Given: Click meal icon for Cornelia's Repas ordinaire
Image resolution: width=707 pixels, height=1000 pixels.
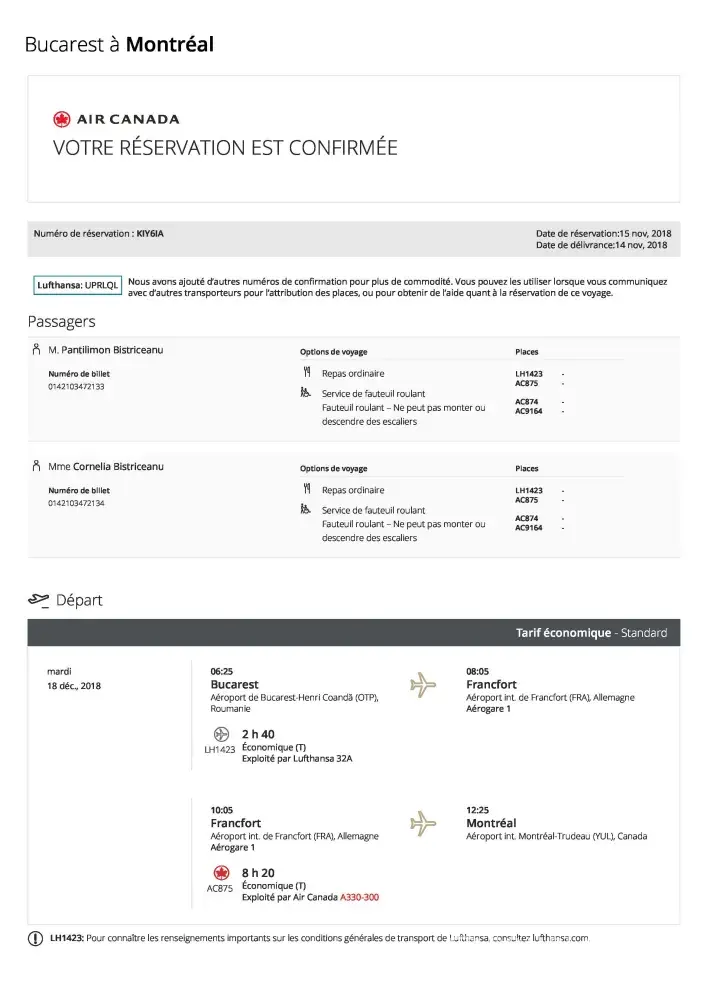Looking at the screenshot, I should coord(307,490).
